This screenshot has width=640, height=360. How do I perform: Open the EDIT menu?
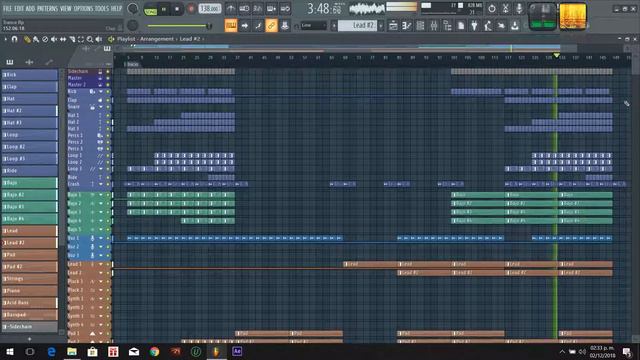tap(19, 9)
